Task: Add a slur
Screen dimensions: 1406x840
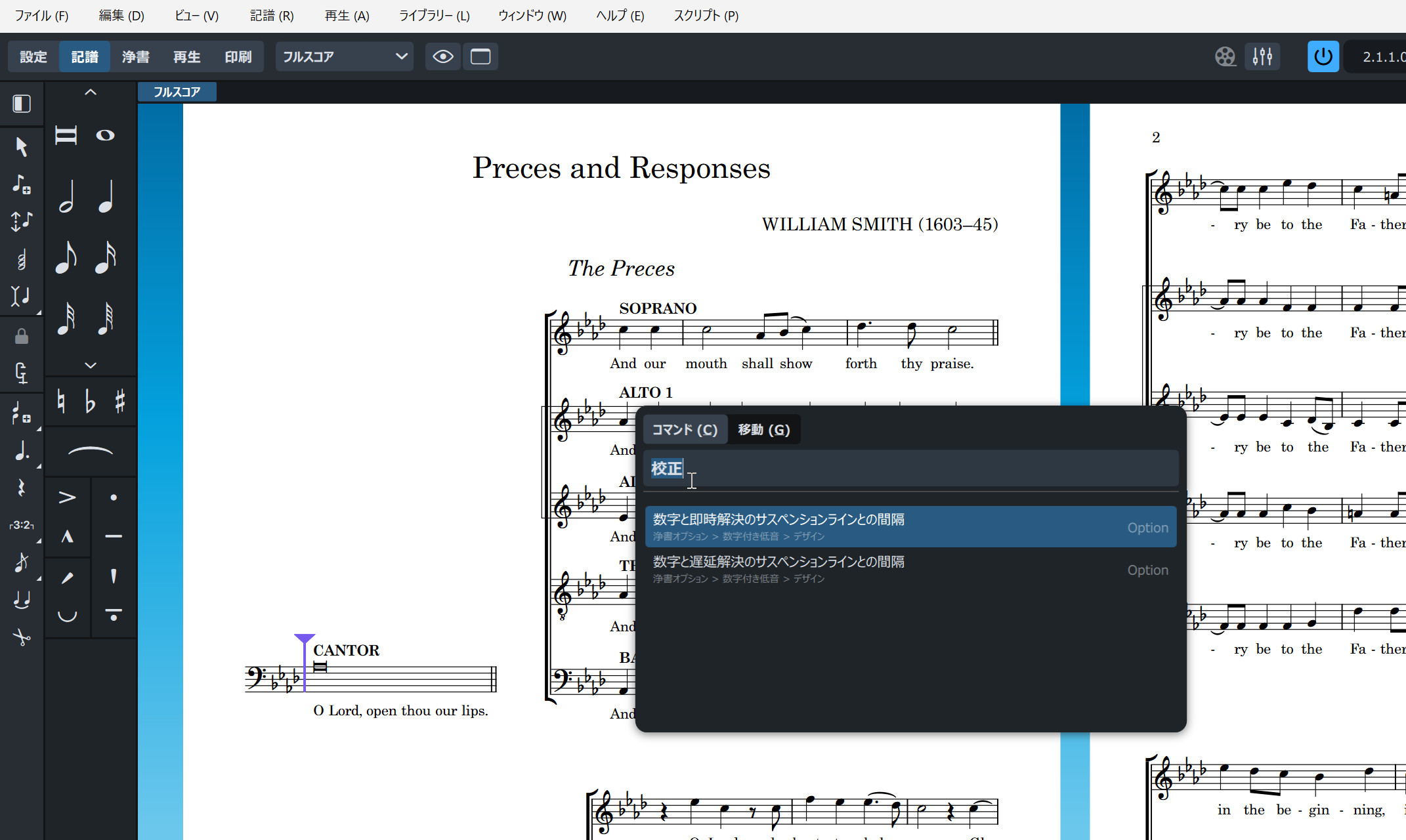Action: click(x=91, y=451)
